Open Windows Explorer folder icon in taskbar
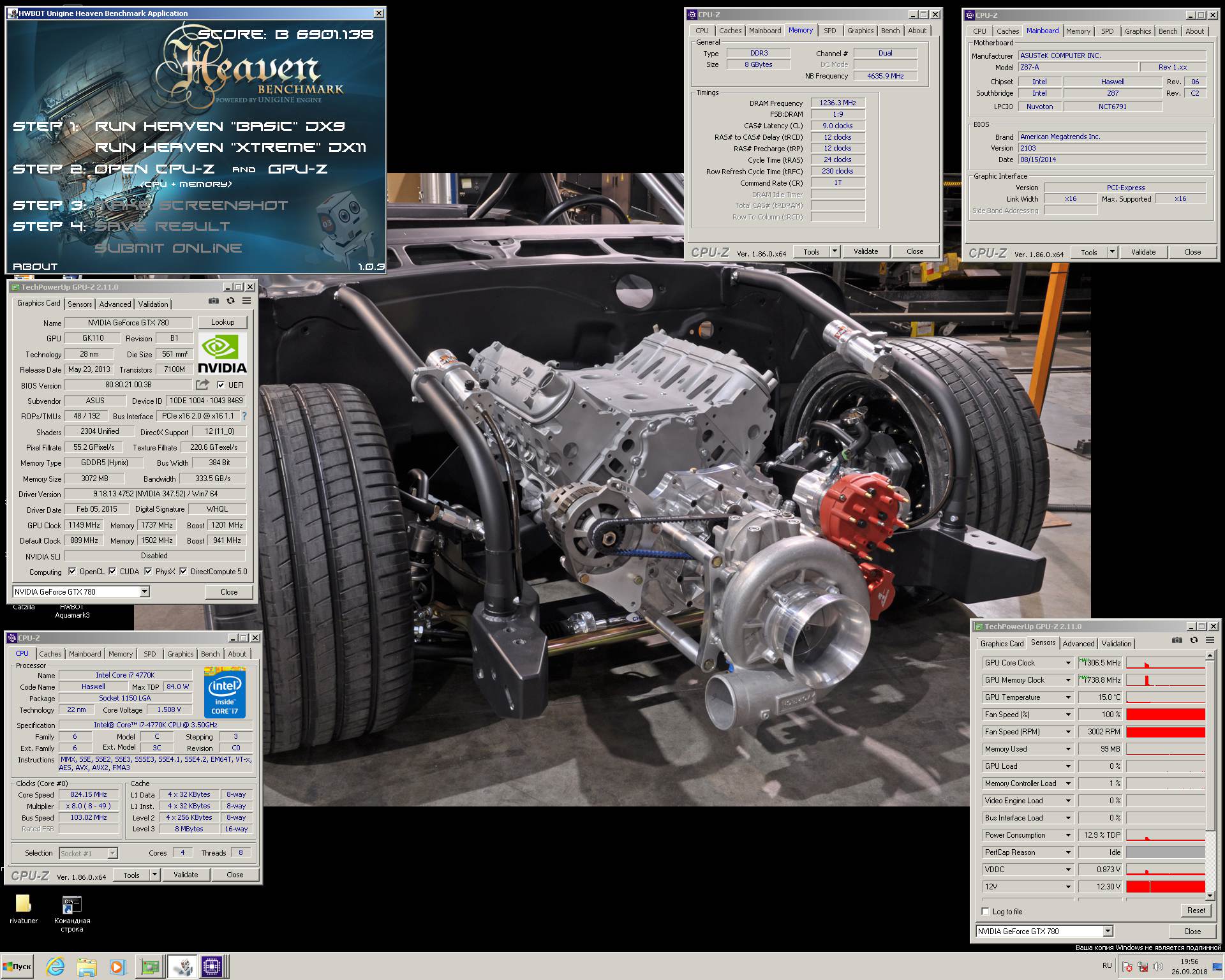1225x980 pixels. (x=87, y=967)
